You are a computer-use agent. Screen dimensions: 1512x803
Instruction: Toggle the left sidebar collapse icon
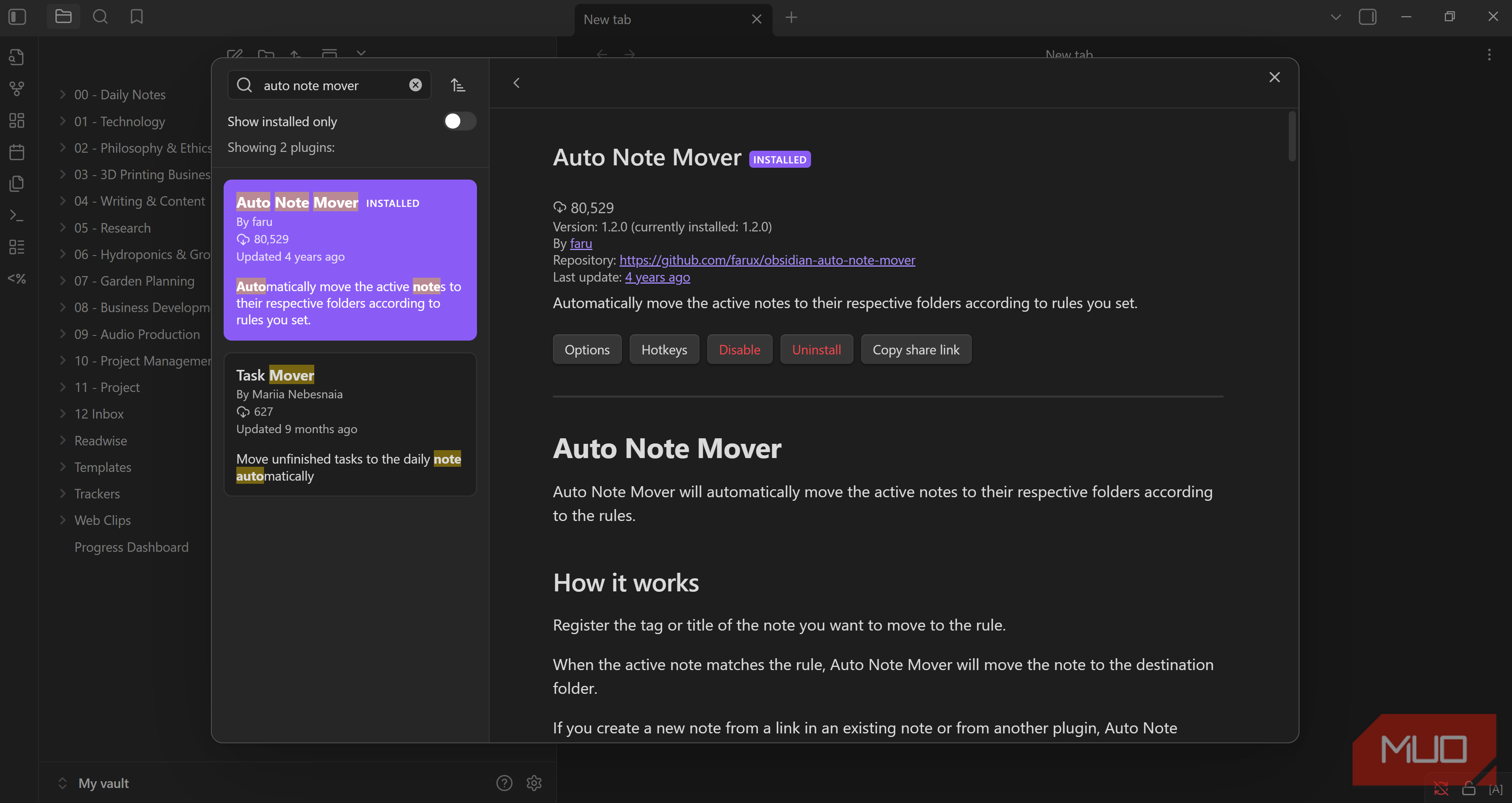[17, 17]
